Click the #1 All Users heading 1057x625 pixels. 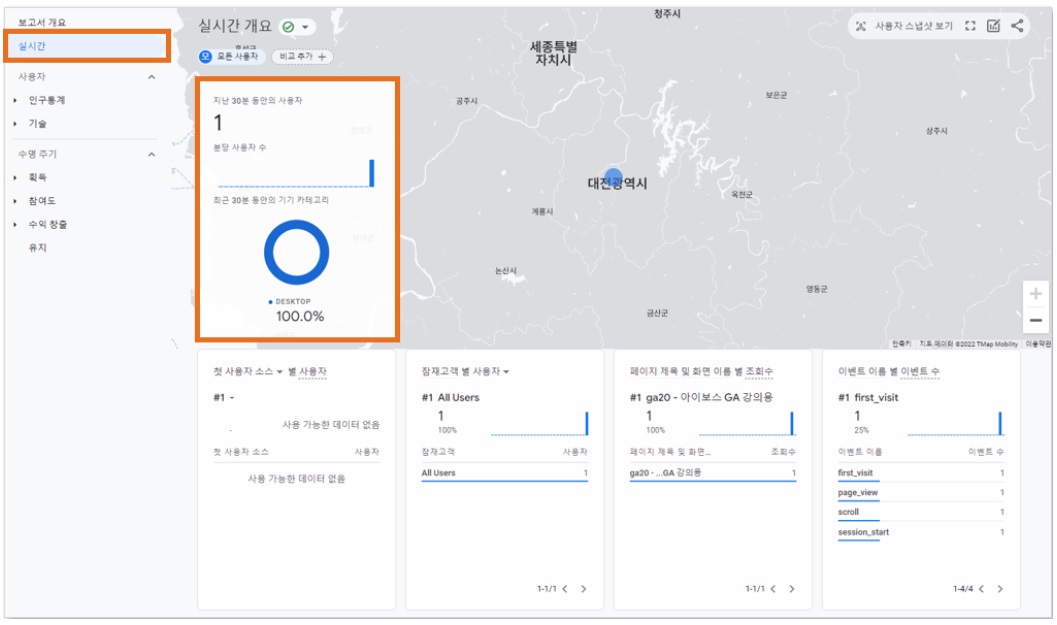(x=450, y=398)
